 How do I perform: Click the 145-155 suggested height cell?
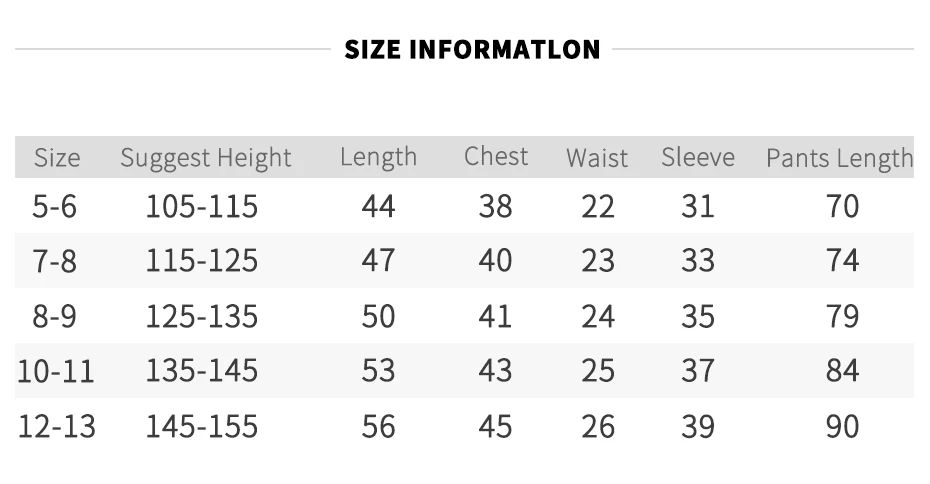(x=202, y=426)
